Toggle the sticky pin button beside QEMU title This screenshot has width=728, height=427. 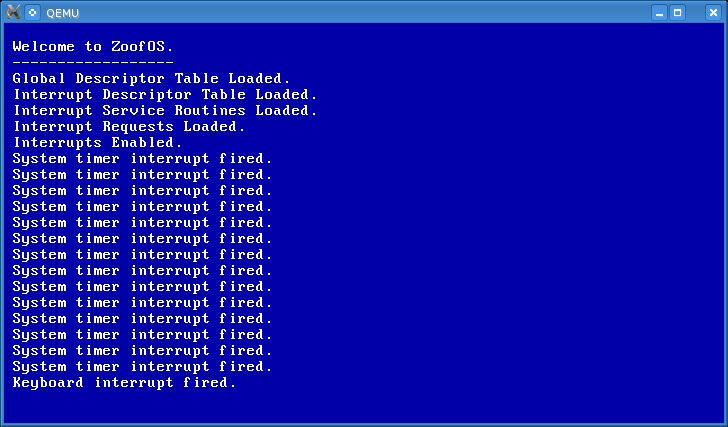[x=32, y=13]
